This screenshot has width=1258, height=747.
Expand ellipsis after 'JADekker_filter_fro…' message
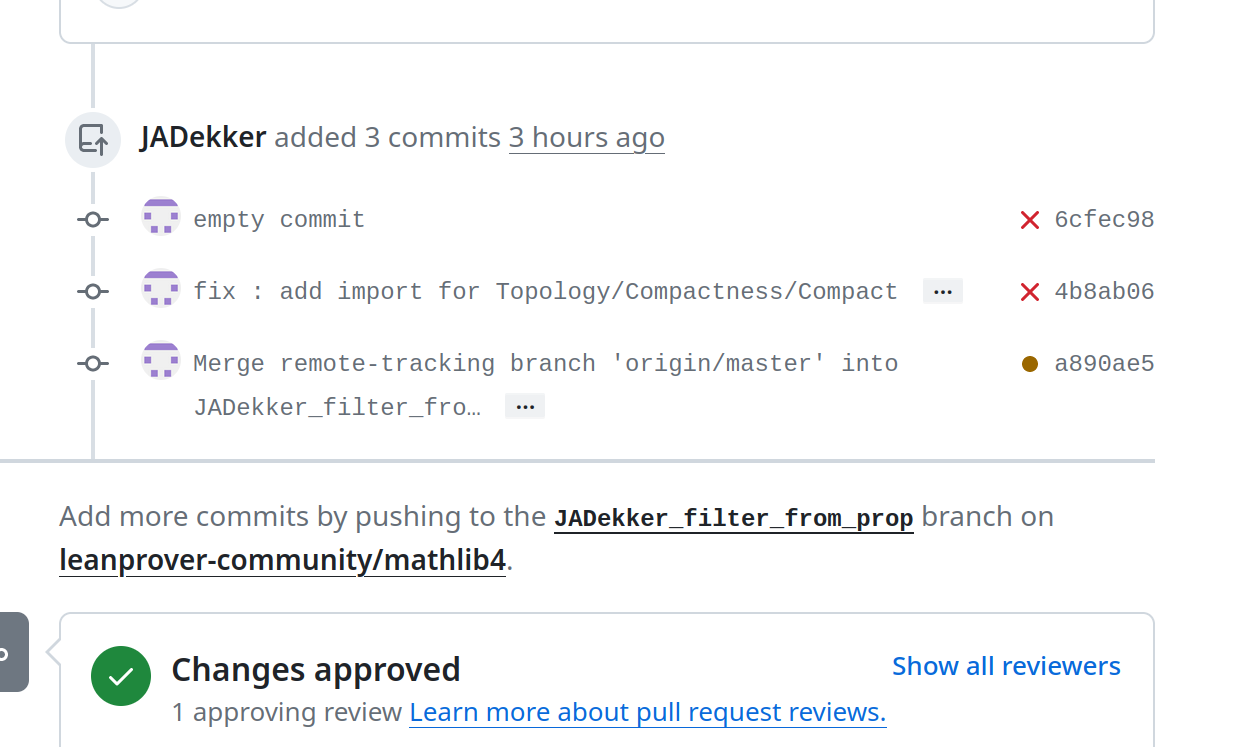coord(525,406)
